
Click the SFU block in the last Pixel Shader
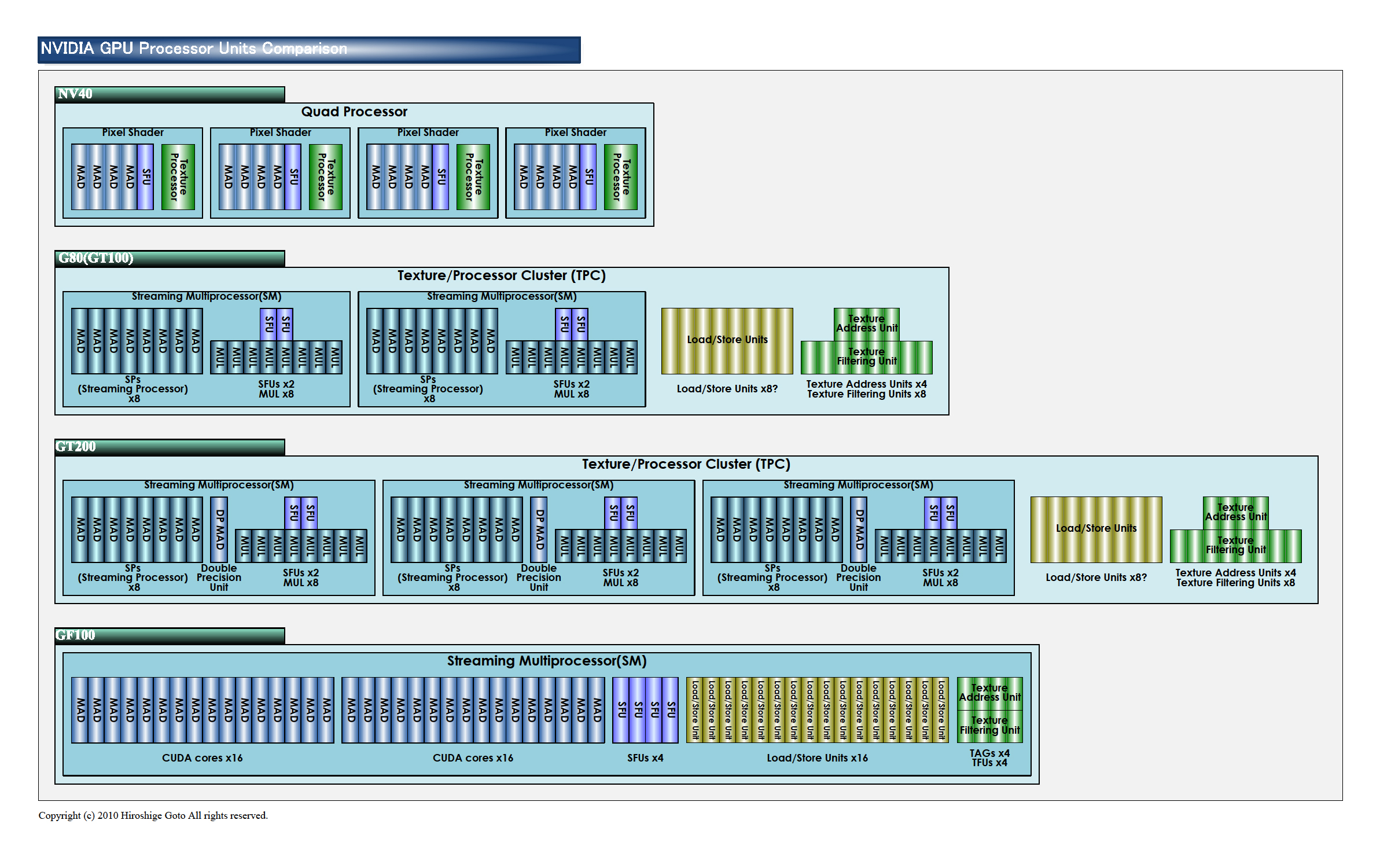588,177
